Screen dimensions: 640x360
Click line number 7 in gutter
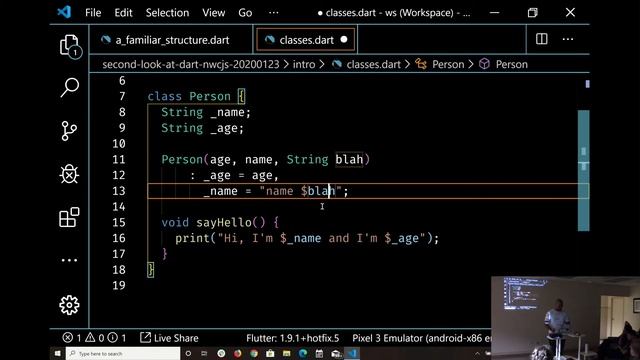pyautogui.click(x=122, y=96)
